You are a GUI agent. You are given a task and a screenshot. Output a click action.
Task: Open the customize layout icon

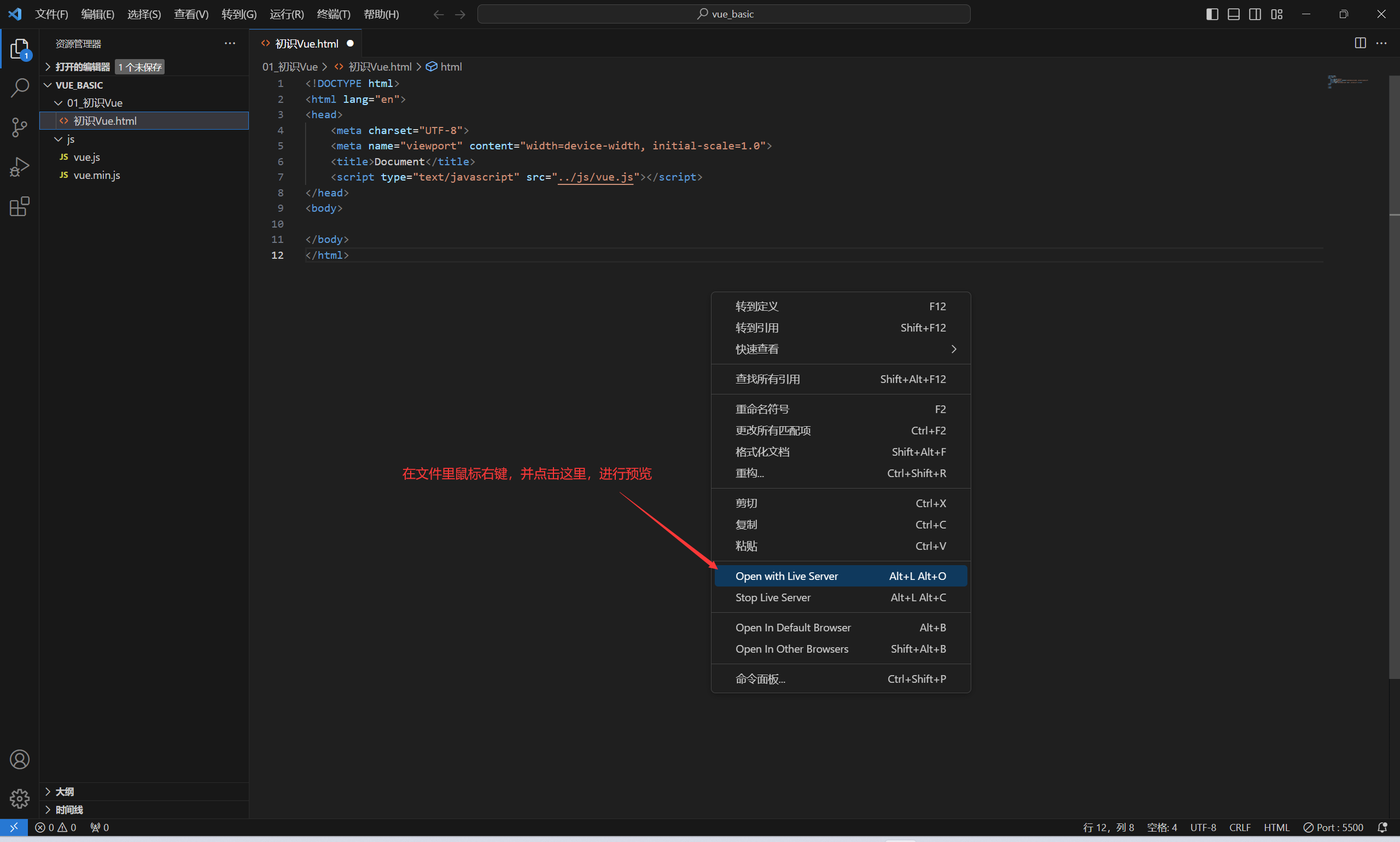1277,14
